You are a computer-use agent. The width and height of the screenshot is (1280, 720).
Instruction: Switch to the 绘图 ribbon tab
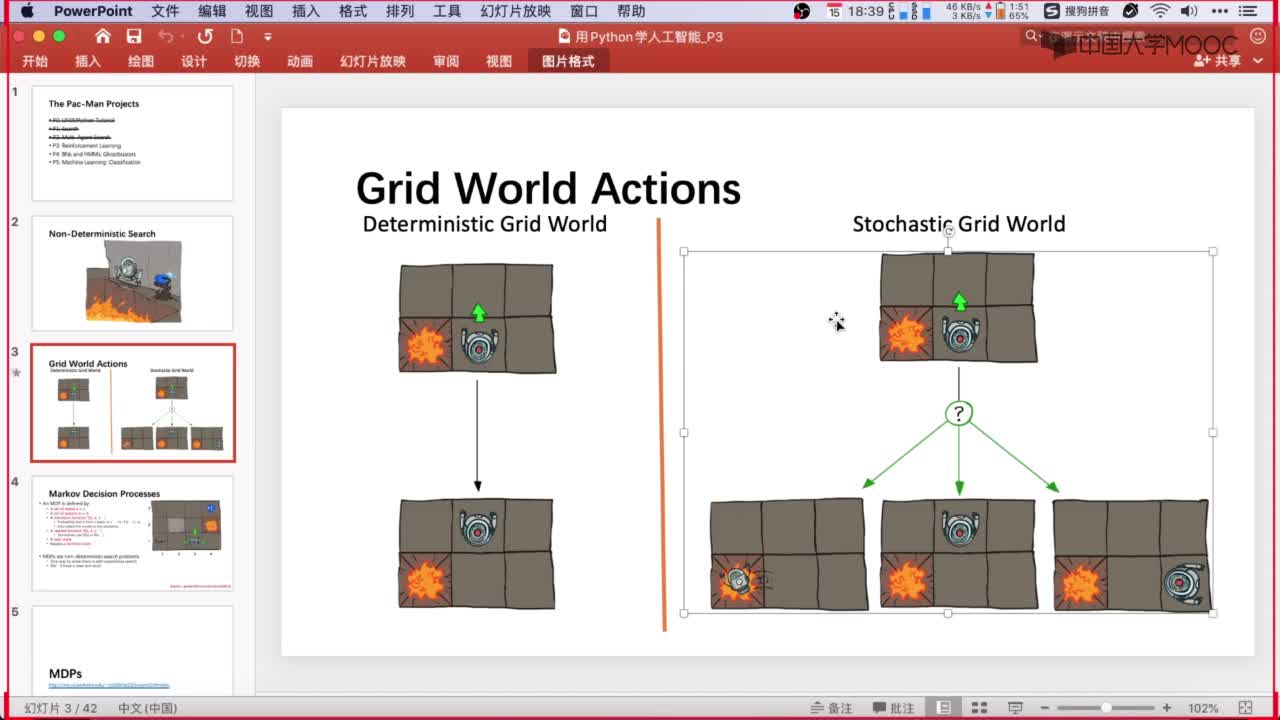click(x=141, y=61)
